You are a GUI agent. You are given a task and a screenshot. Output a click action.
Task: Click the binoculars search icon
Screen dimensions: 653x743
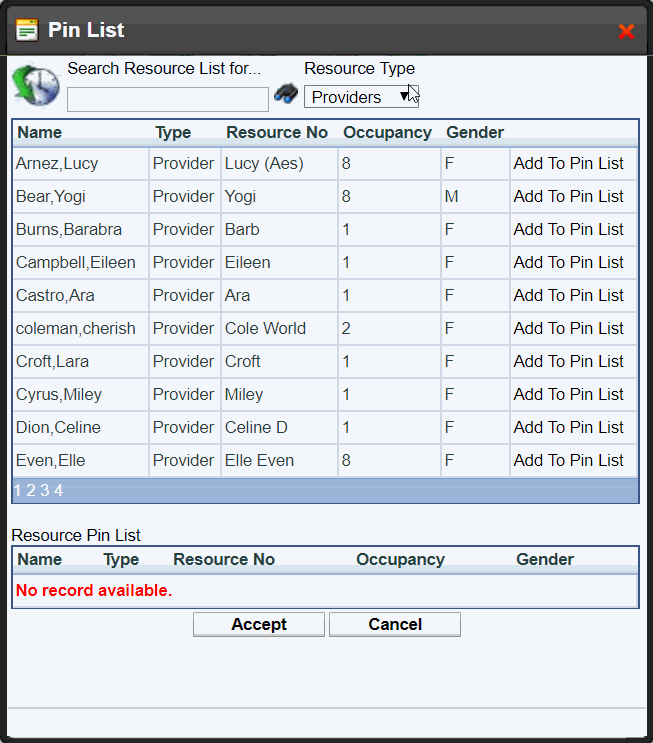(286, 93)
